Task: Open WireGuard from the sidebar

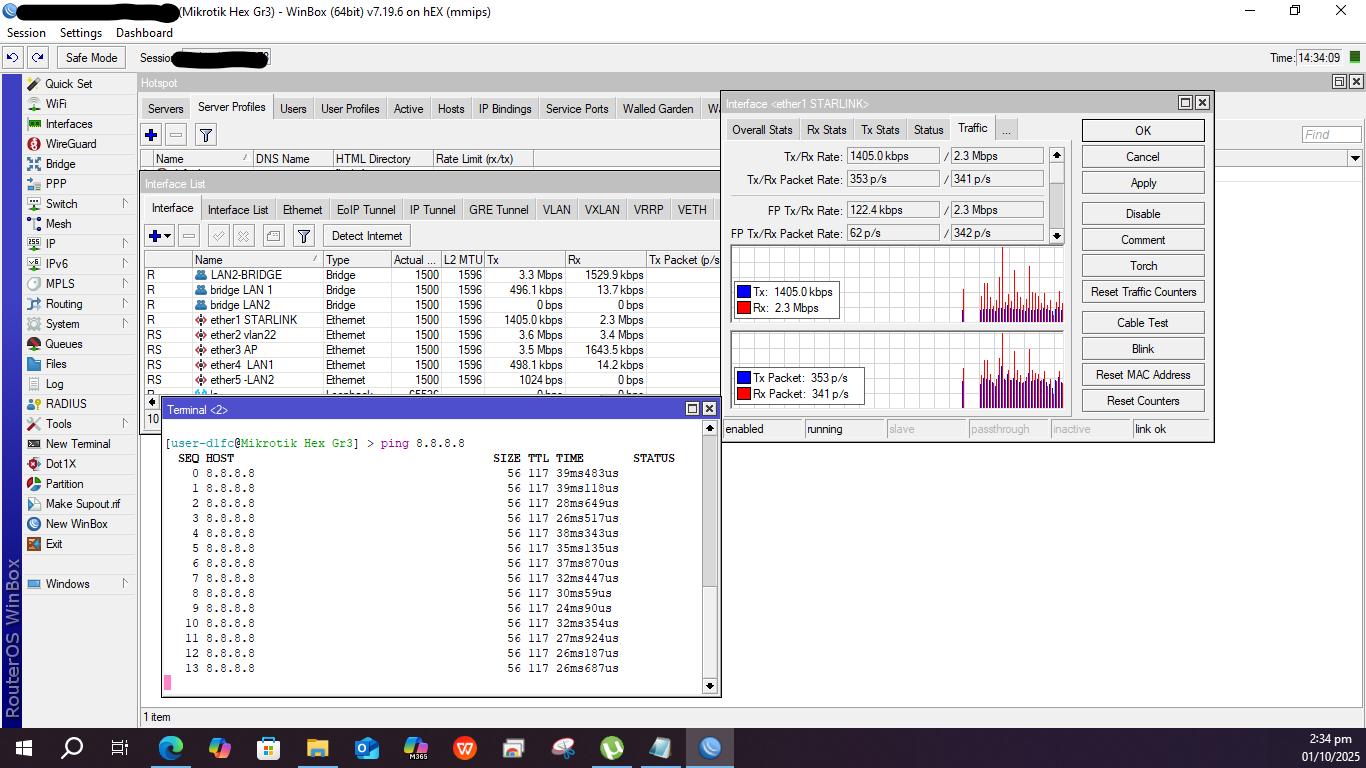Action: [x=70, y=144]
